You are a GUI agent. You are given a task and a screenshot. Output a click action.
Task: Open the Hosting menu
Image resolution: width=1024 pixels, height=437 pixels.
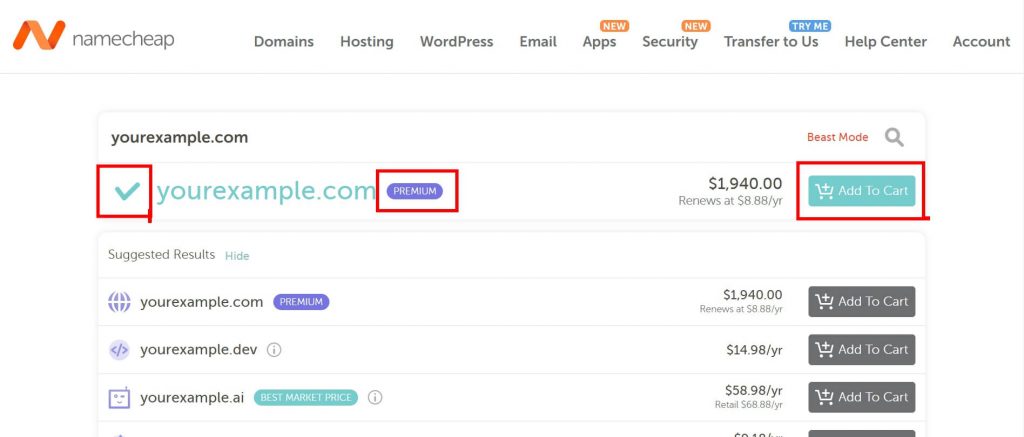(366, 42)
